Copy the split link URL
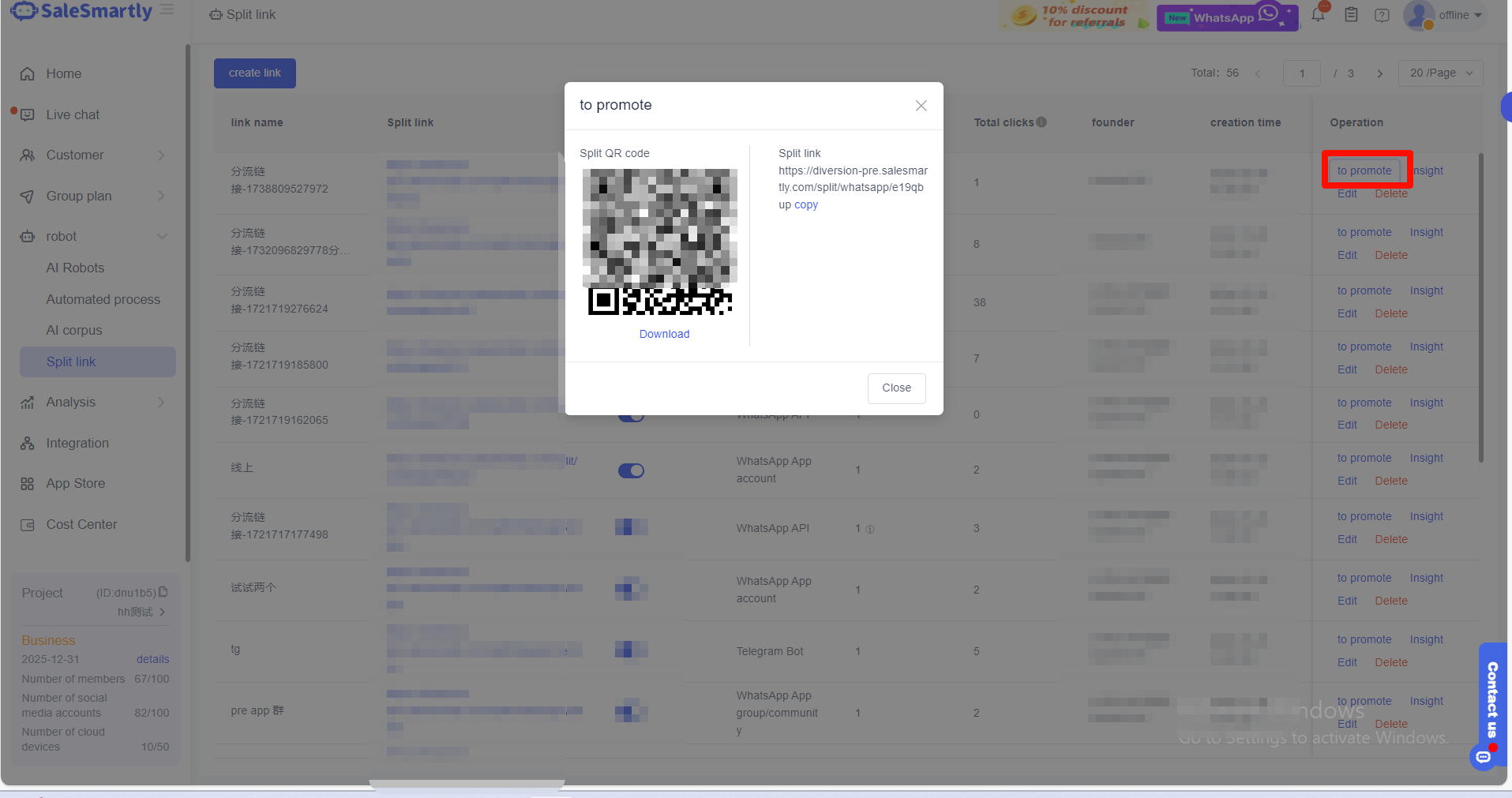Image resolution: width=1512 pixels, height=798 pixels. click(x=806, y=204)
